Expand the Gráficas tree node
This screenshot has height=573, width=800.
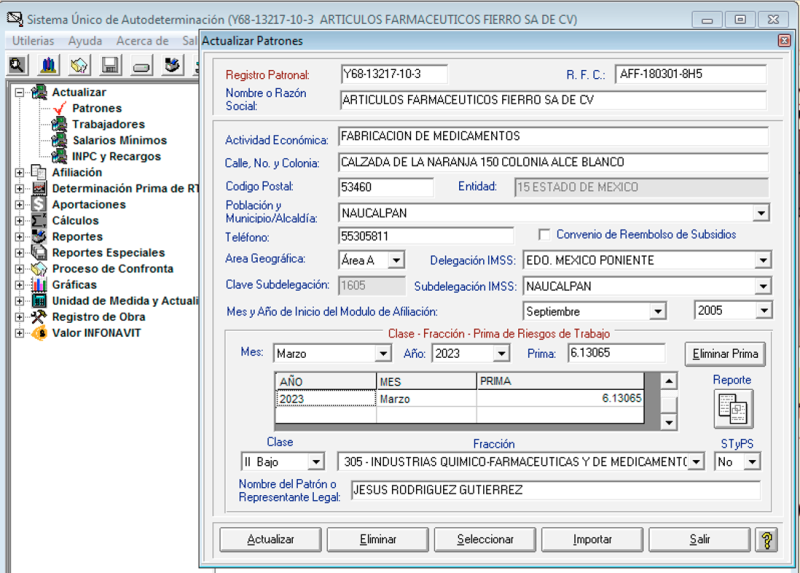click(x=19, y=285)
